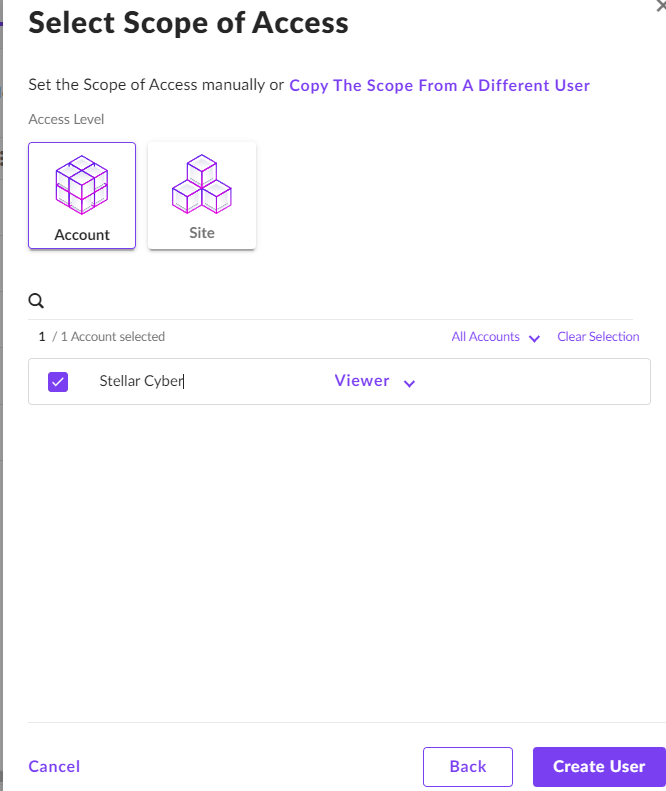
Task: Click the search magnifier icon
Action: click(x=36, y=300)
